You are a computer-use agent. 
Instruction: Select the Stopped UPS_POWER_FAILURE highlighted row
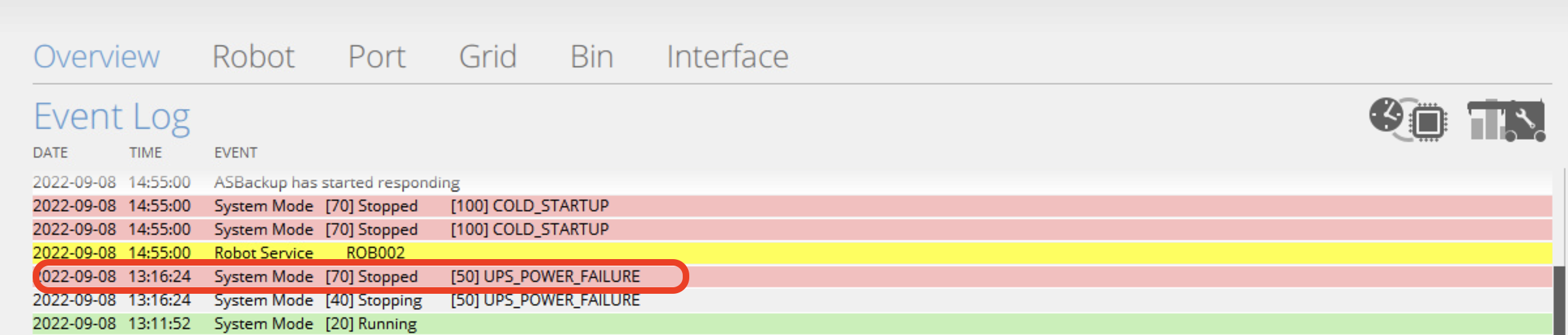click(792, 276)
